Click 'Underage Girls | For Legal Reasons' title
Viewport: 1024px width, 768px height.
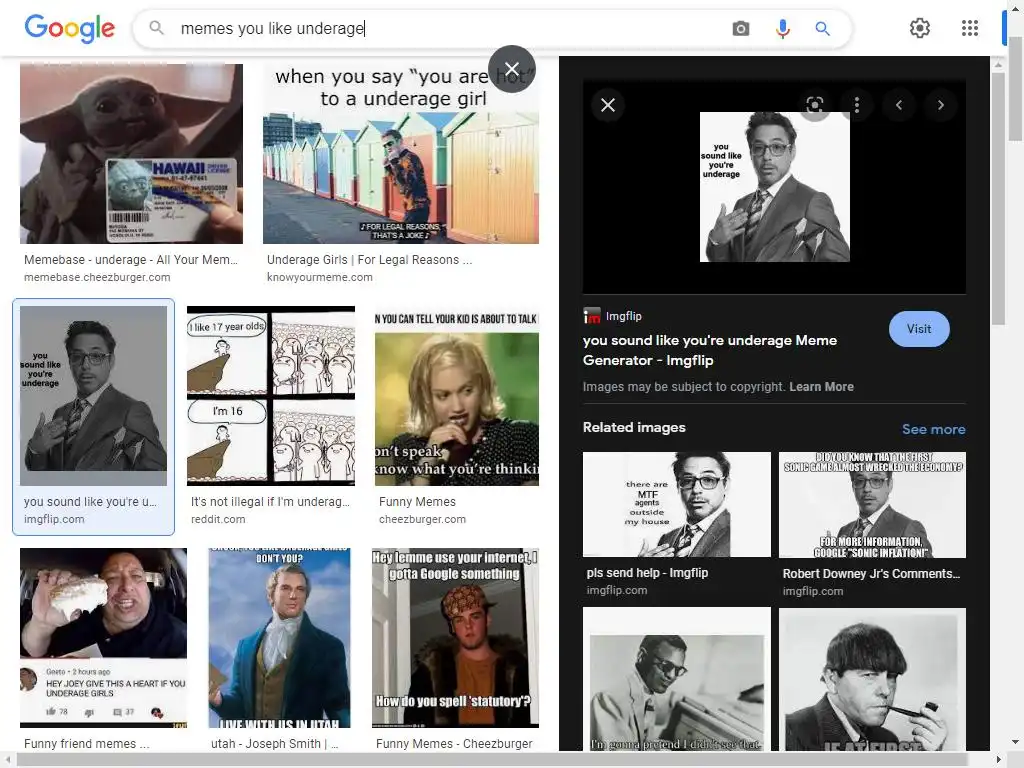[x=369, y=260]
